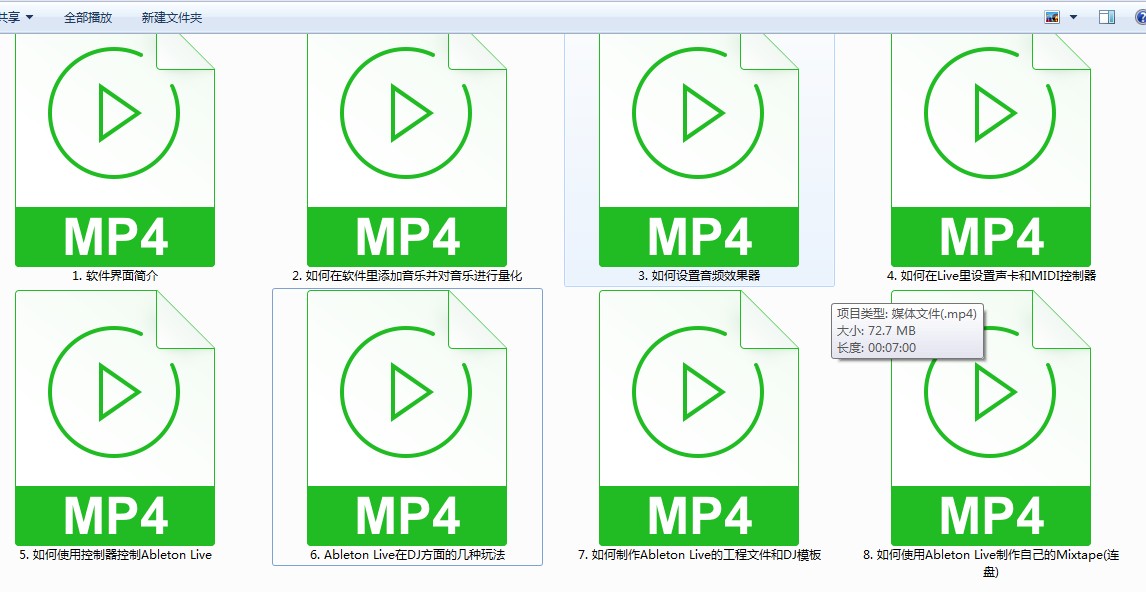The width and height of the screenshot is (1146, 592).
Task: Select MP4 icon for "5. 如何使用控制器控制Ableton Live"
Action: point(115,418)
